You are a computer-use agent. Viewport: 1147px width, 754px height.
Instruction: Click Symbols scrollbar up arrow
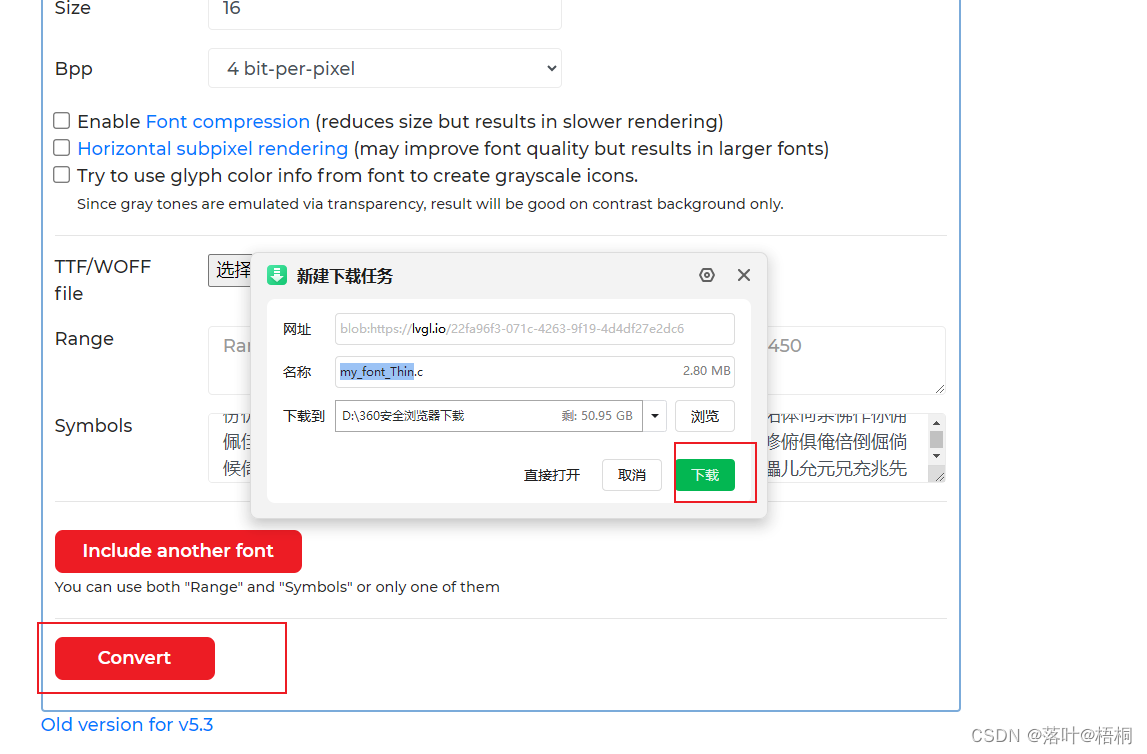pos(936,423)
